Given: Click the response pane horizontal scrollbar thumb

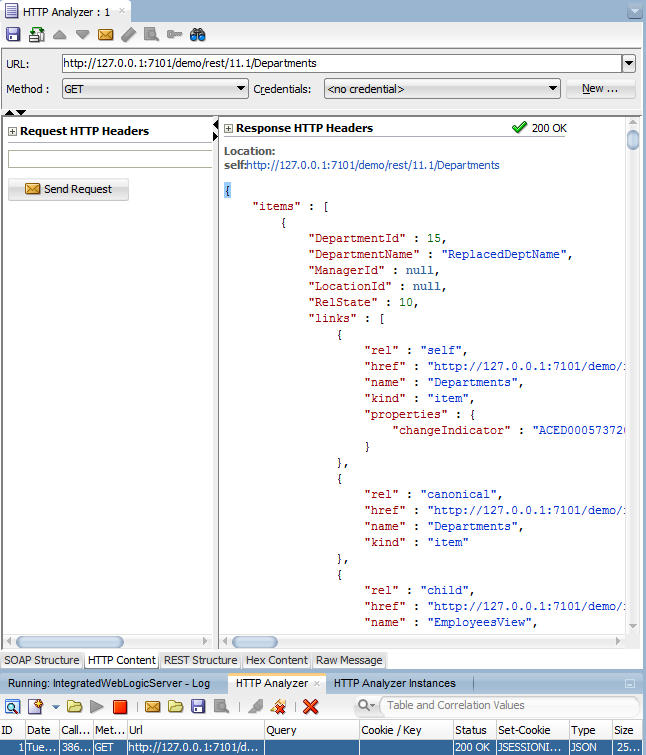Looking at the screenshot, I should tap(255, 642).
